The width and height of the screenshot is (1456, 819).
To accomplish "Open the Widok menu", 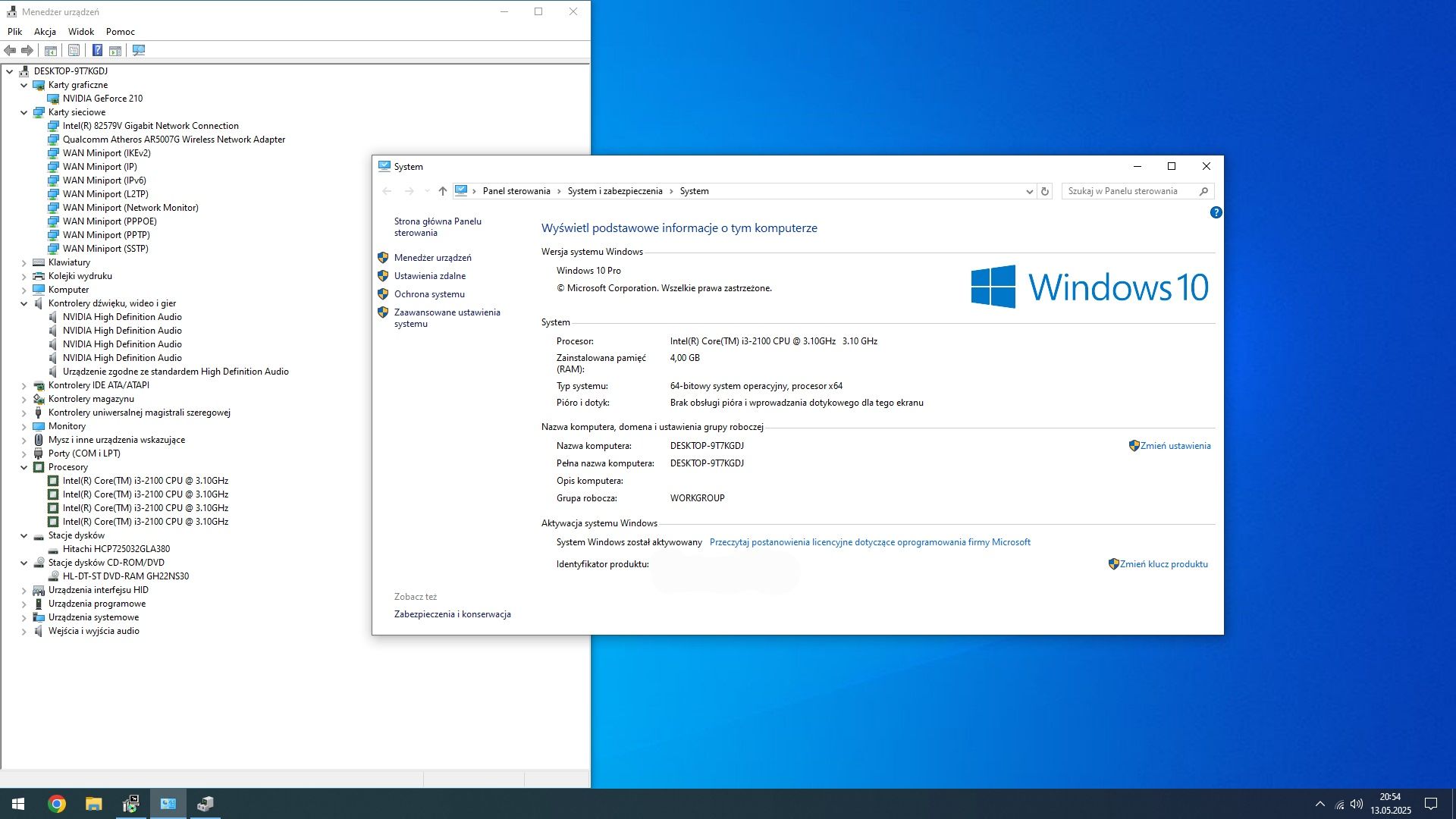I will 81,32.
